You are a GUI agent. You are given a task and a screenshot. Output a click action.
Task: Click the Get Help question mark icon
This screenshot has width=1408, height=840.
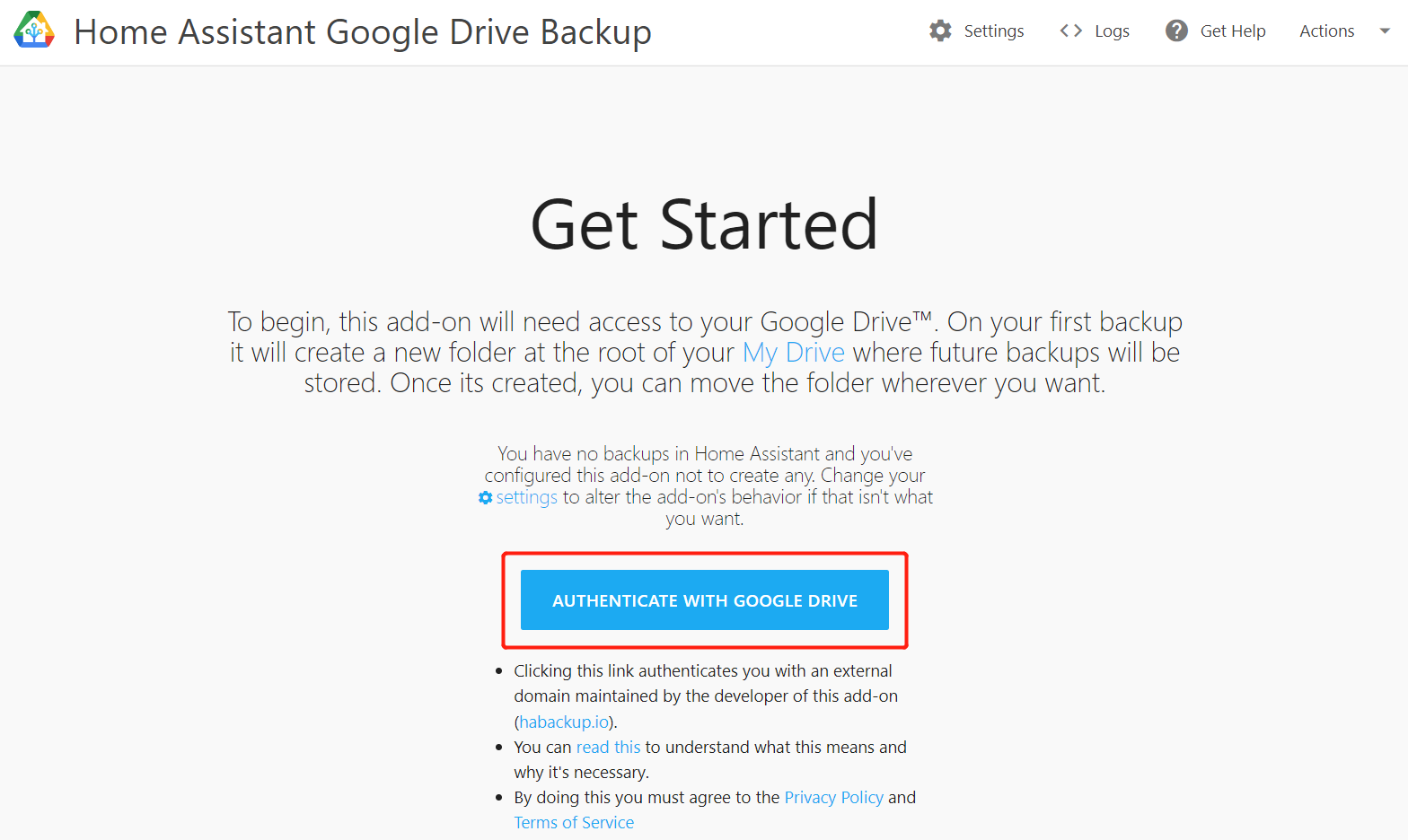click(x=1176, y=31)
